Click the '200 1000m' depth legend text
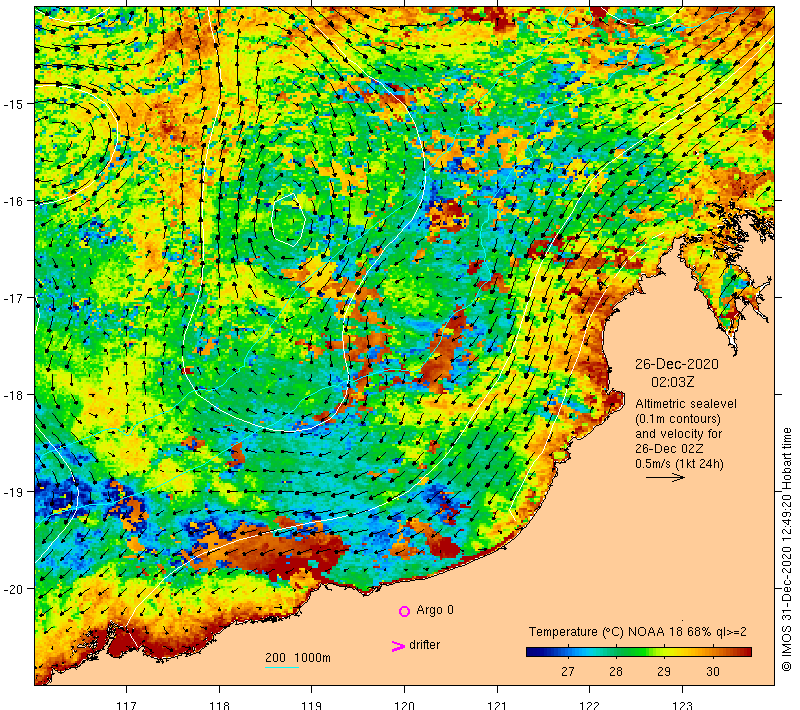The image size is (800, 710). point(298,658)
